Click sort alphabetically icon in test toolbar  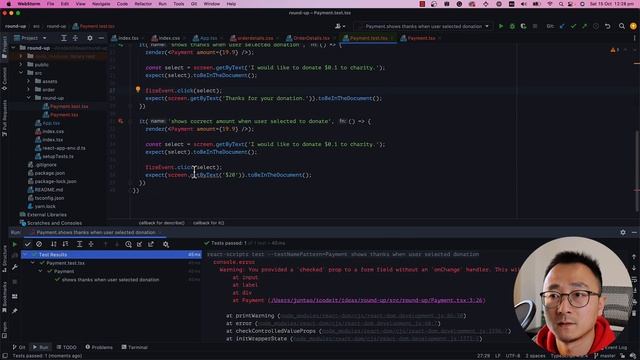coord(54,244)
